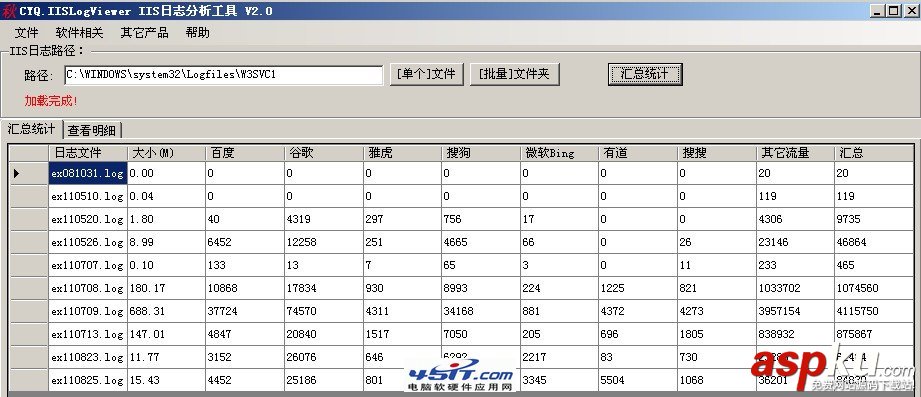The width and height of the screenshot is (921, 397).
Task: Select cell ex110713.log
Action: [x=88, y=334]
